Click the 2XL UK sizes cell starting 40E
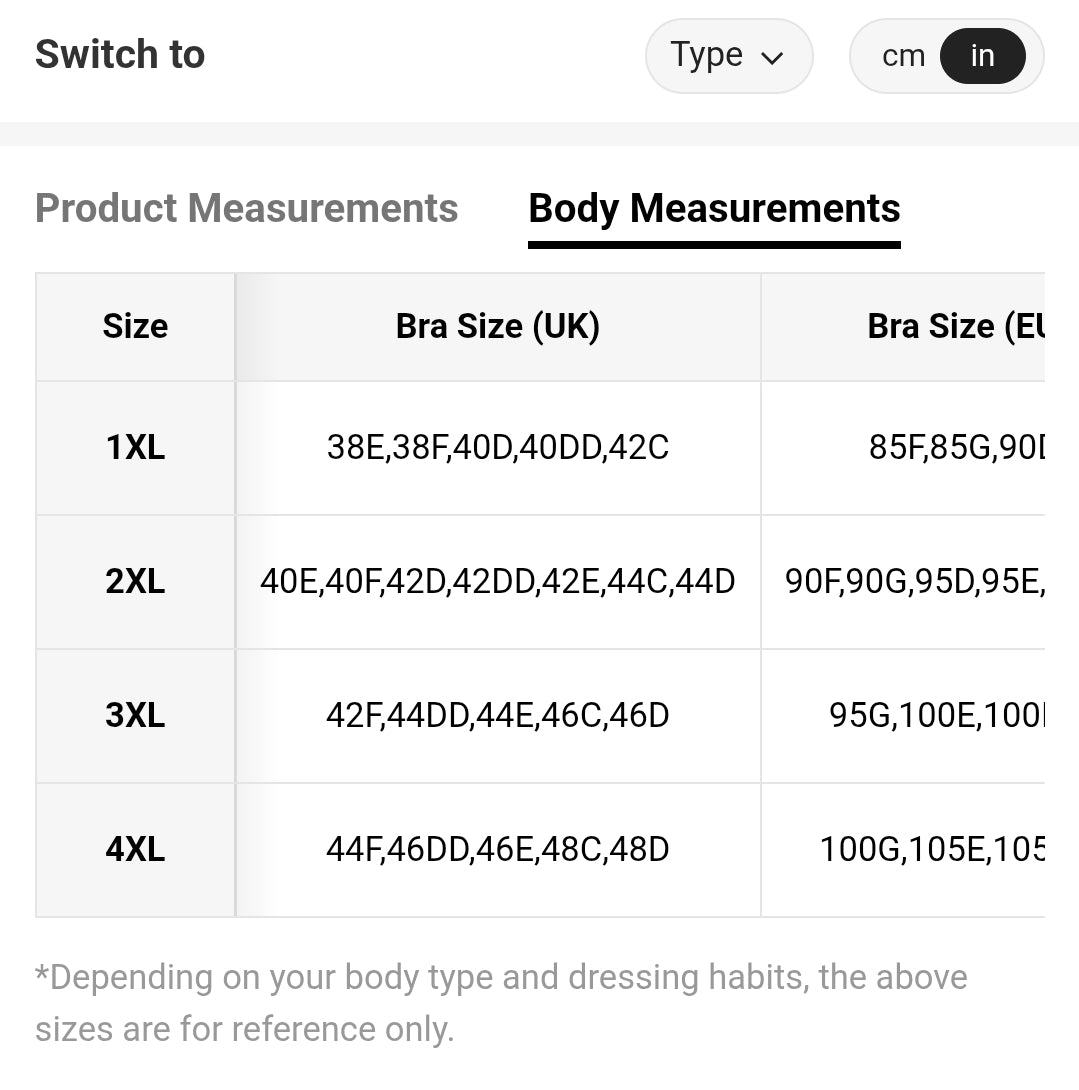Viewport: 1079px width, 1090px height. [497, 581]
